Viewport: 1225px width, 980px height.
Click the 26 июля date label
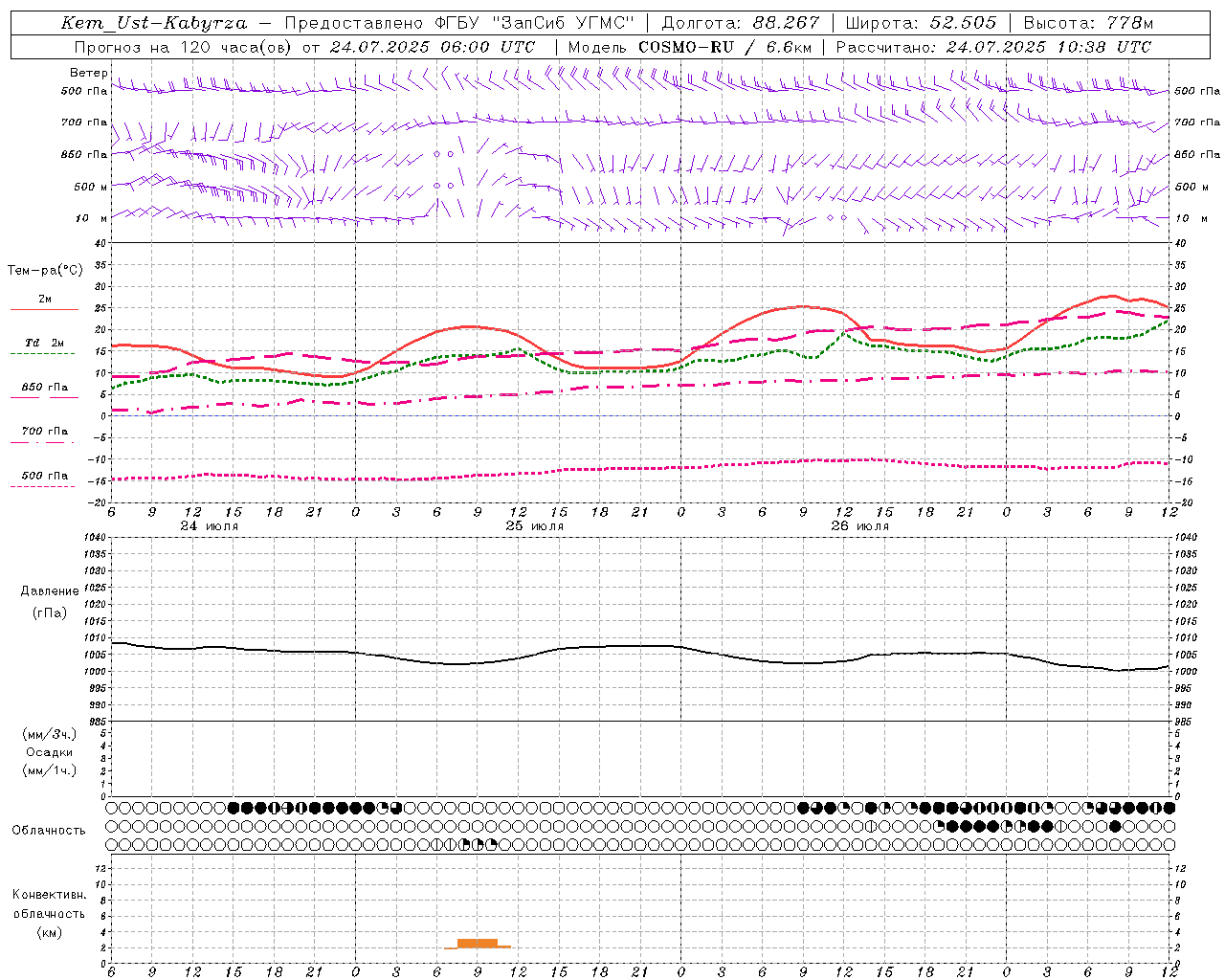click(x=859, y=526)
